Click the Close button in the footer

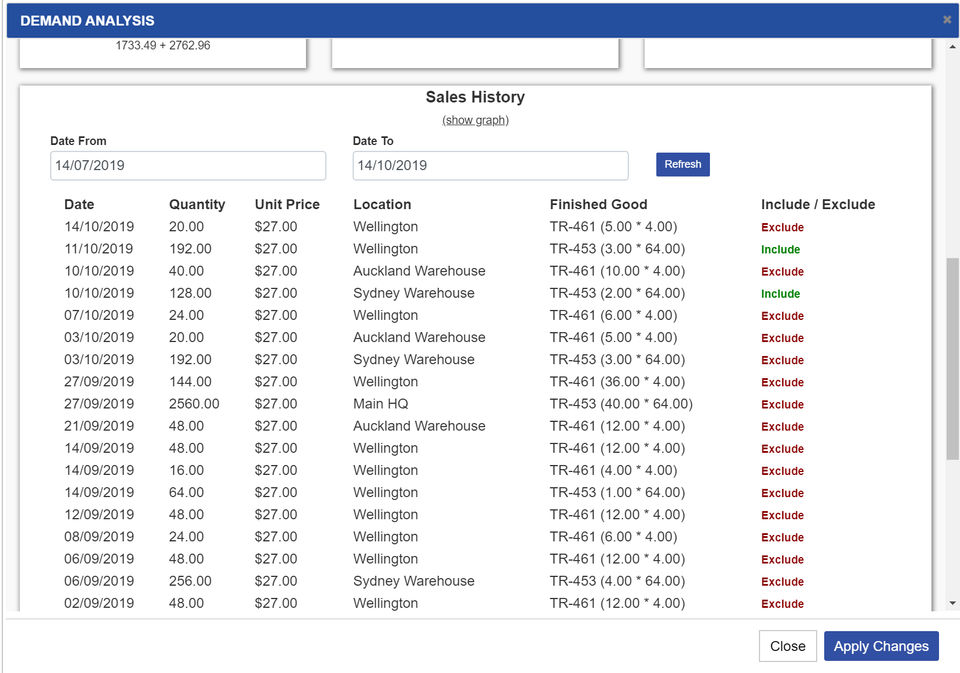(x=787, y=646)
